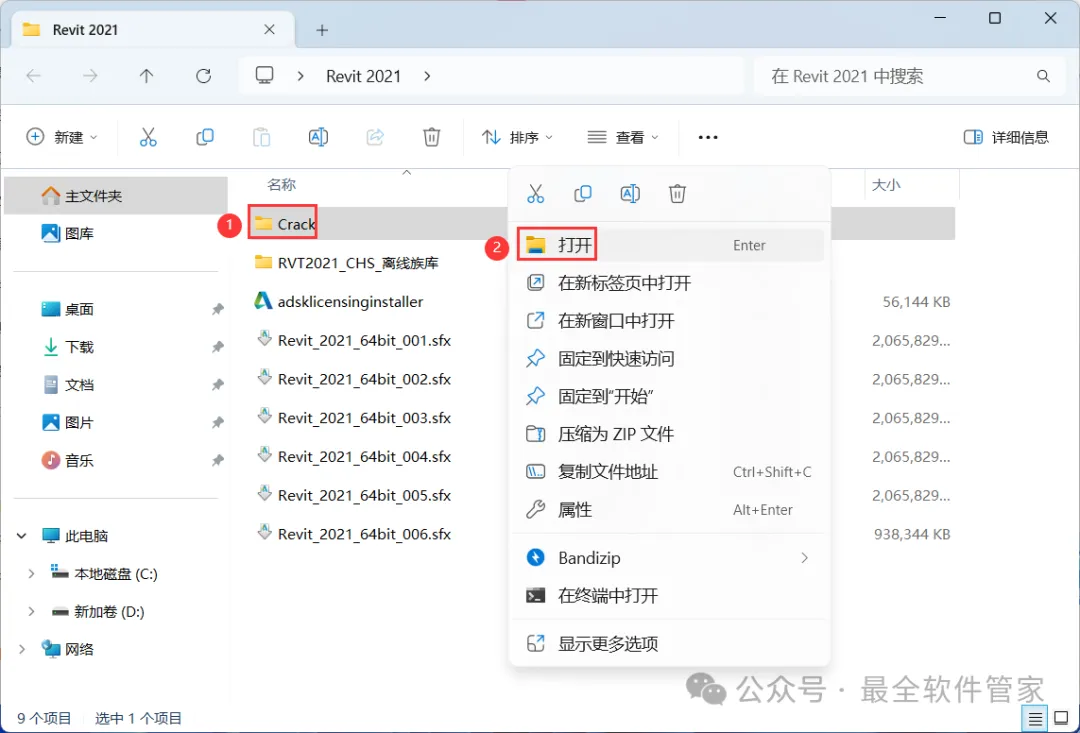The image size is (1080, 733).
Task: Choose 显示更多选项
Action: coord(669,643)
